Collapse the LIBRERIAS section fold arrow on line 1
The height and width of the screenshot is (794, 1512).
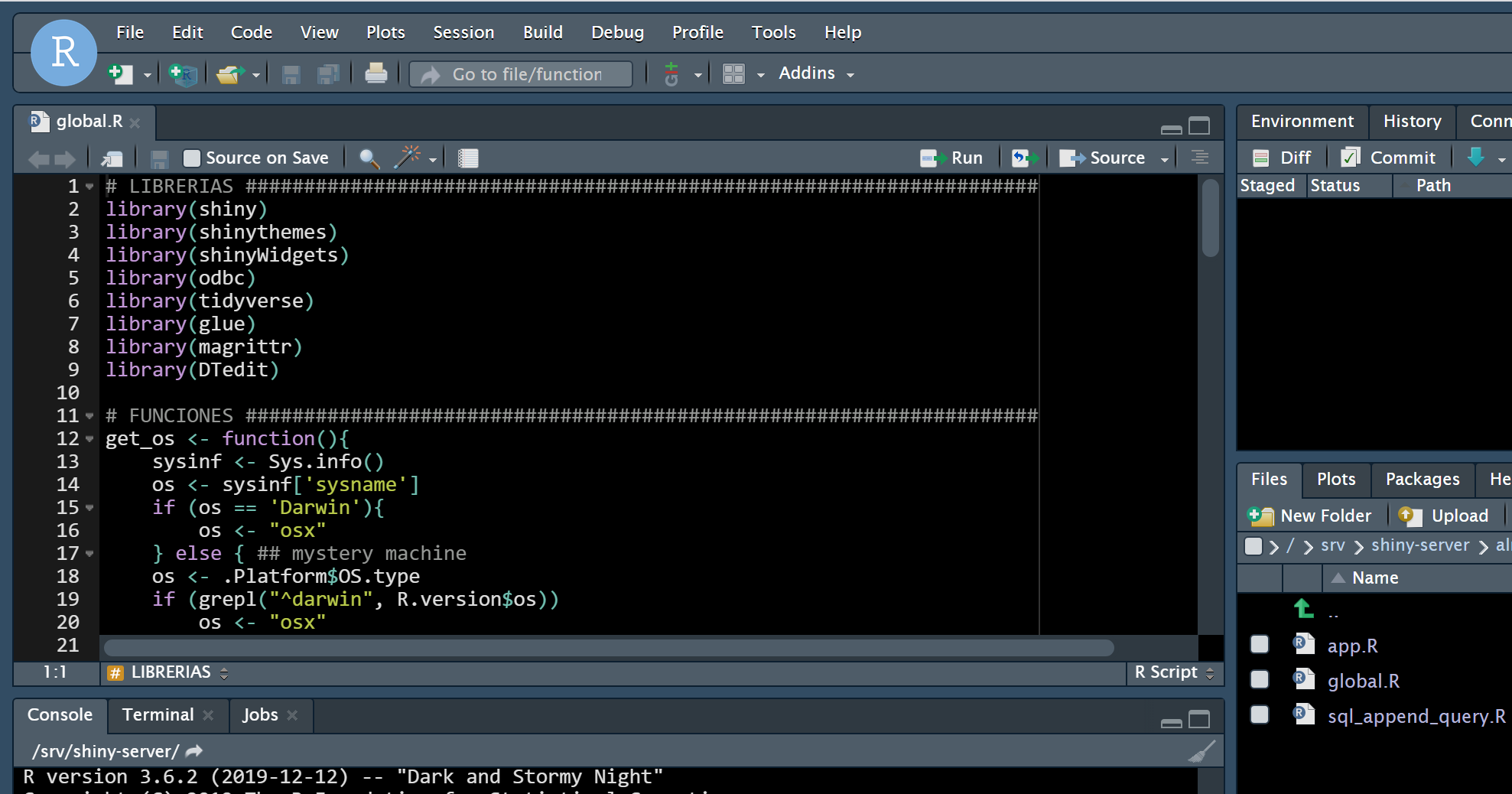tap(89, 187)
